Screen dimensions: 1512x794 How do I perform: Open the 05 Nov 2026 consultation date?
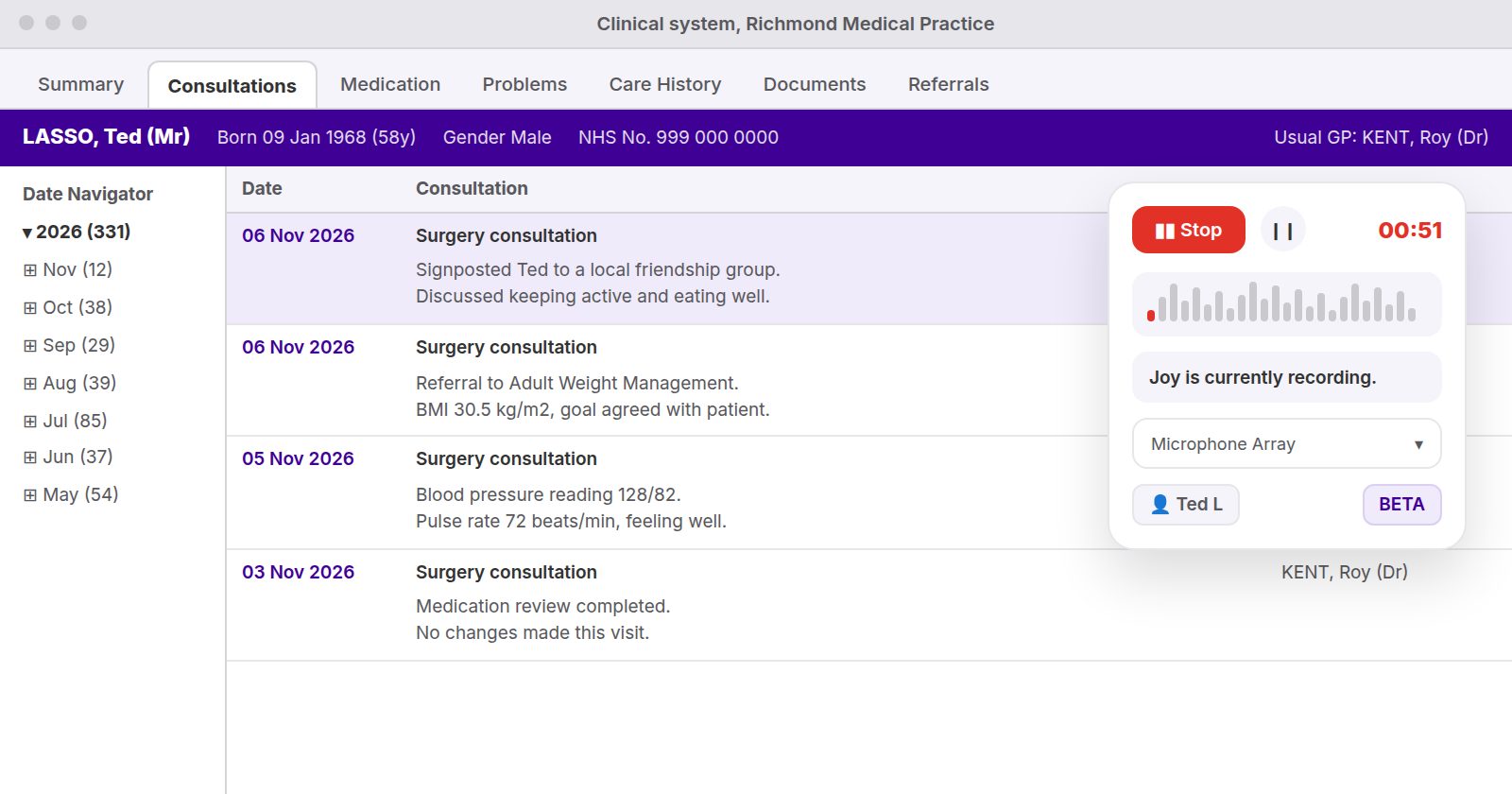(298, 458)
